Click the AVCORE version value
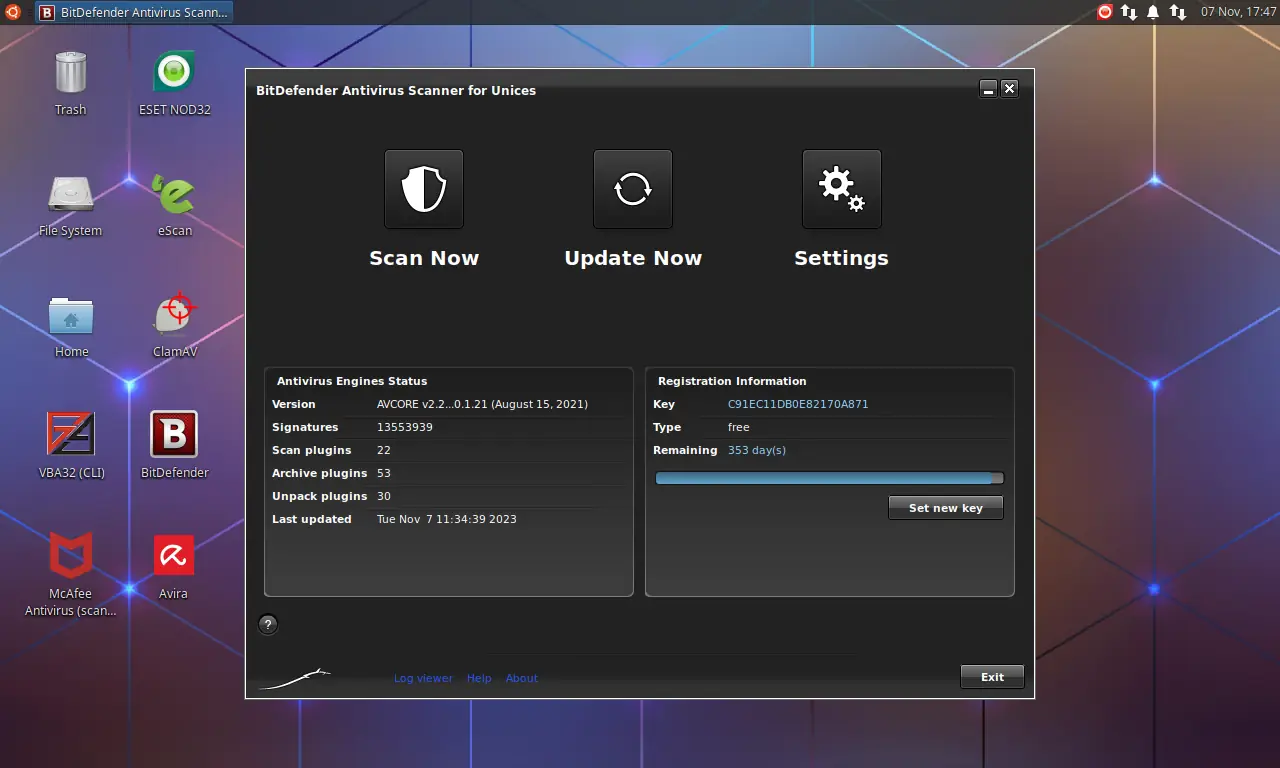The width and height of the screenshot is (1280, 768). tap(482, 404)
